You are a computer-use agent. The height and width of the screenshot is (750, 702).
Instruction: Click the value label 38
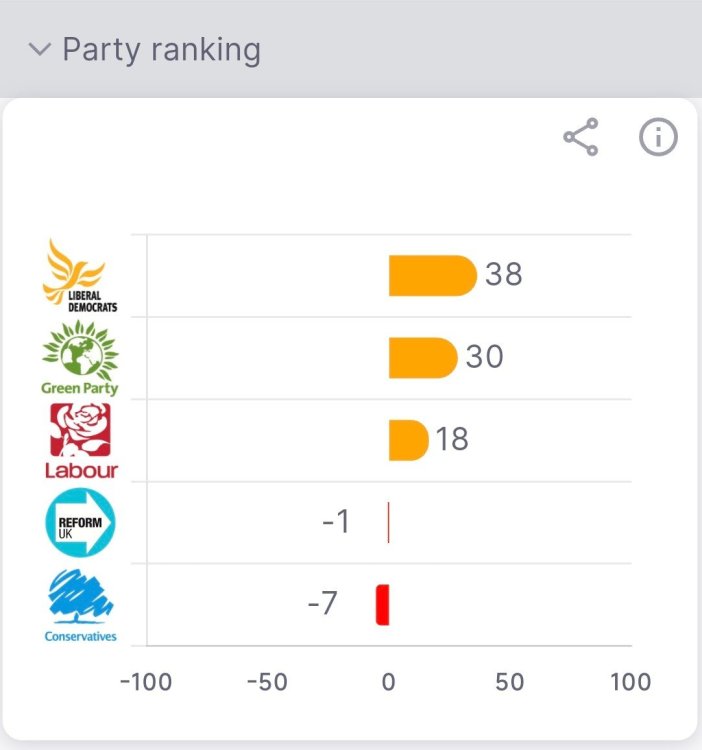click(504, 275)
